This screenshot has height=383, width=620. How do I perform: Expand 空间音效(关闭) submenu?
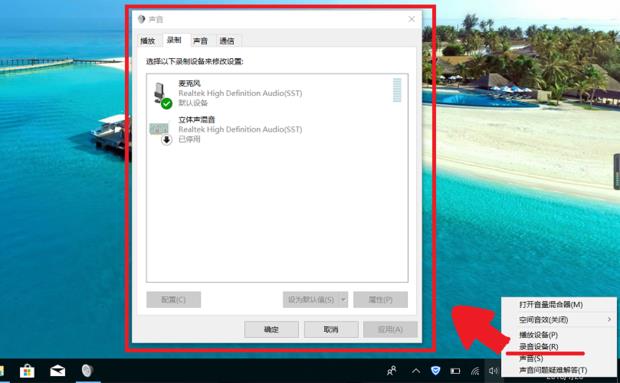pos(609,319)
